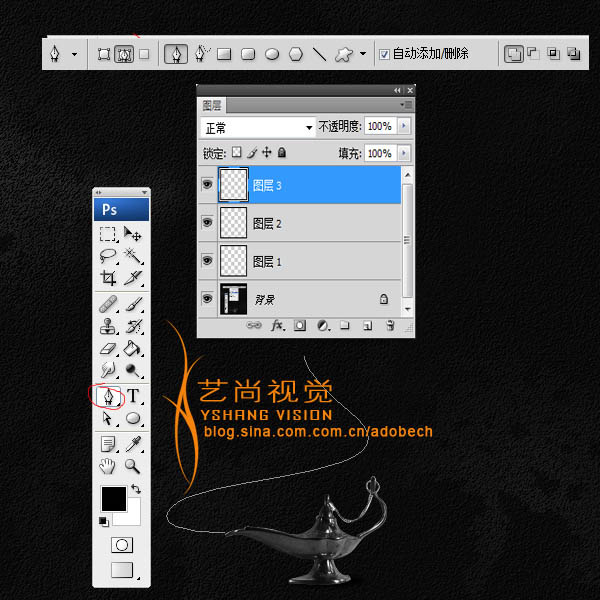
Task: Hide the 背景 layer visibility eye
Action: pyautogui.click(x=207, y=298)
